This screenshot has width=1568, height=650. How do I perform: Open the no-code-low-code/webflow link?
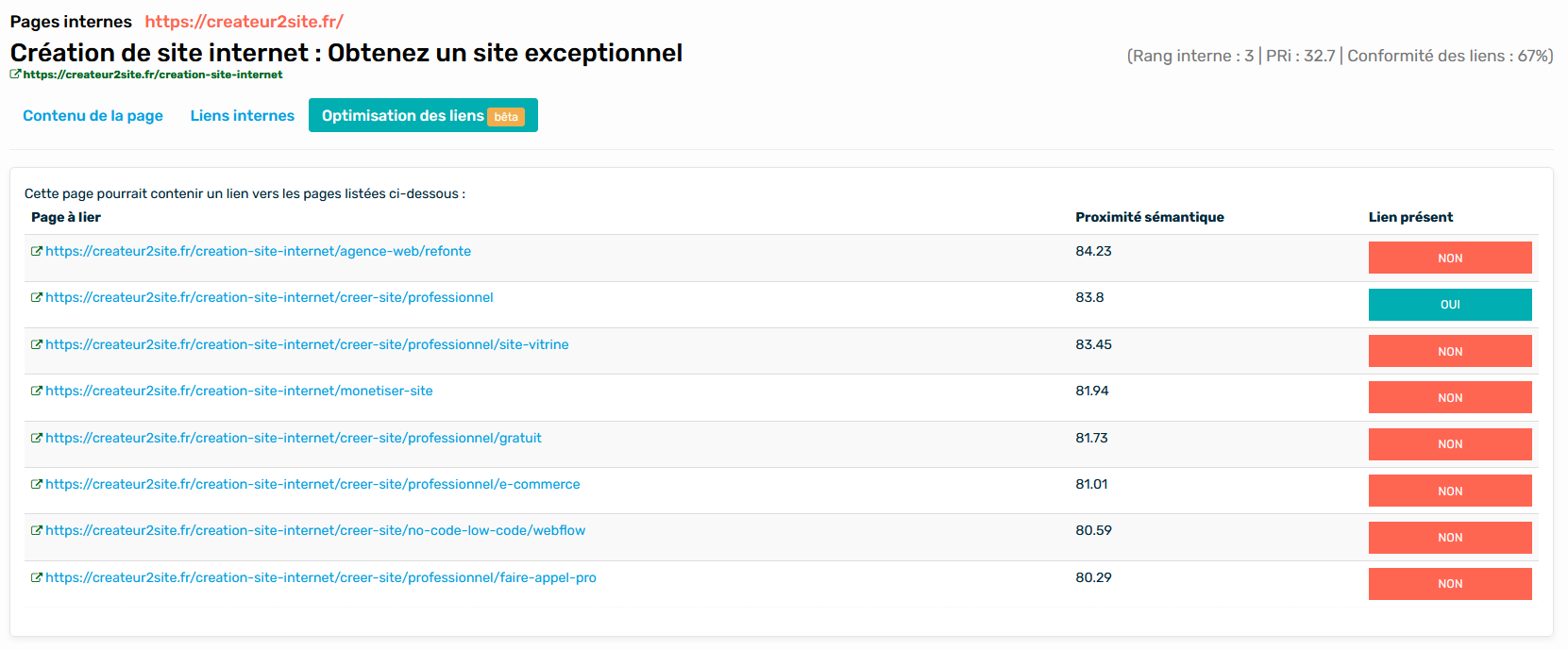(315, 531)
